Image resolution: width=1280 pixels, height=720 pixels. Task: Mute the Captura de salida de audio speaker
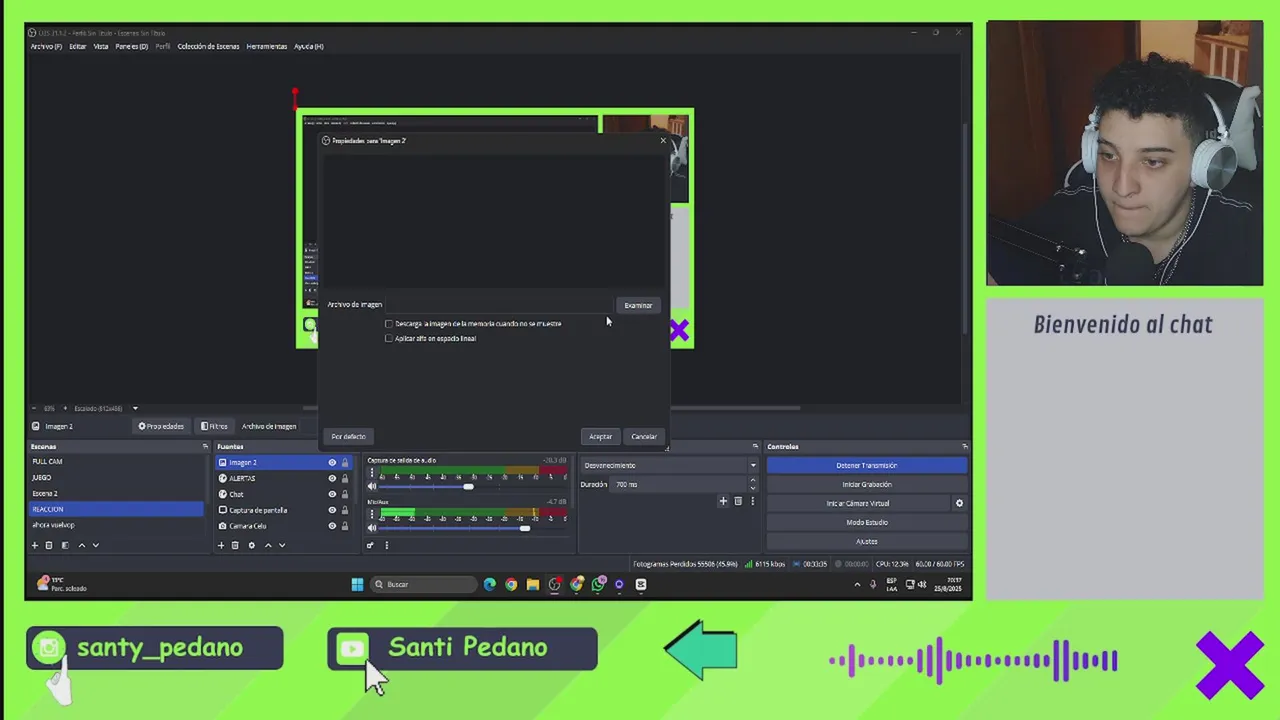click(x=372, y=486)
